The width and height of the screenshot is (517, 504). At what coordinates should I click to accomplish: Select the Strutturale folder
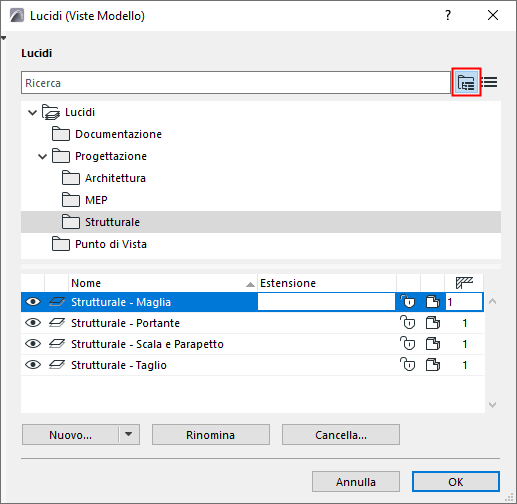point(261,222)
